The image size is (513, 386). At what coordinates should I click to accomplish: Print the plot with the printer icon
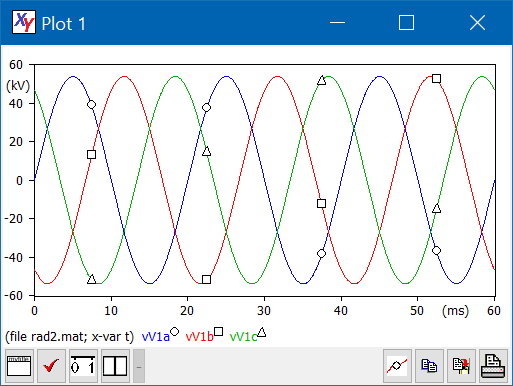pyautogui.click(x=493, y=366)
